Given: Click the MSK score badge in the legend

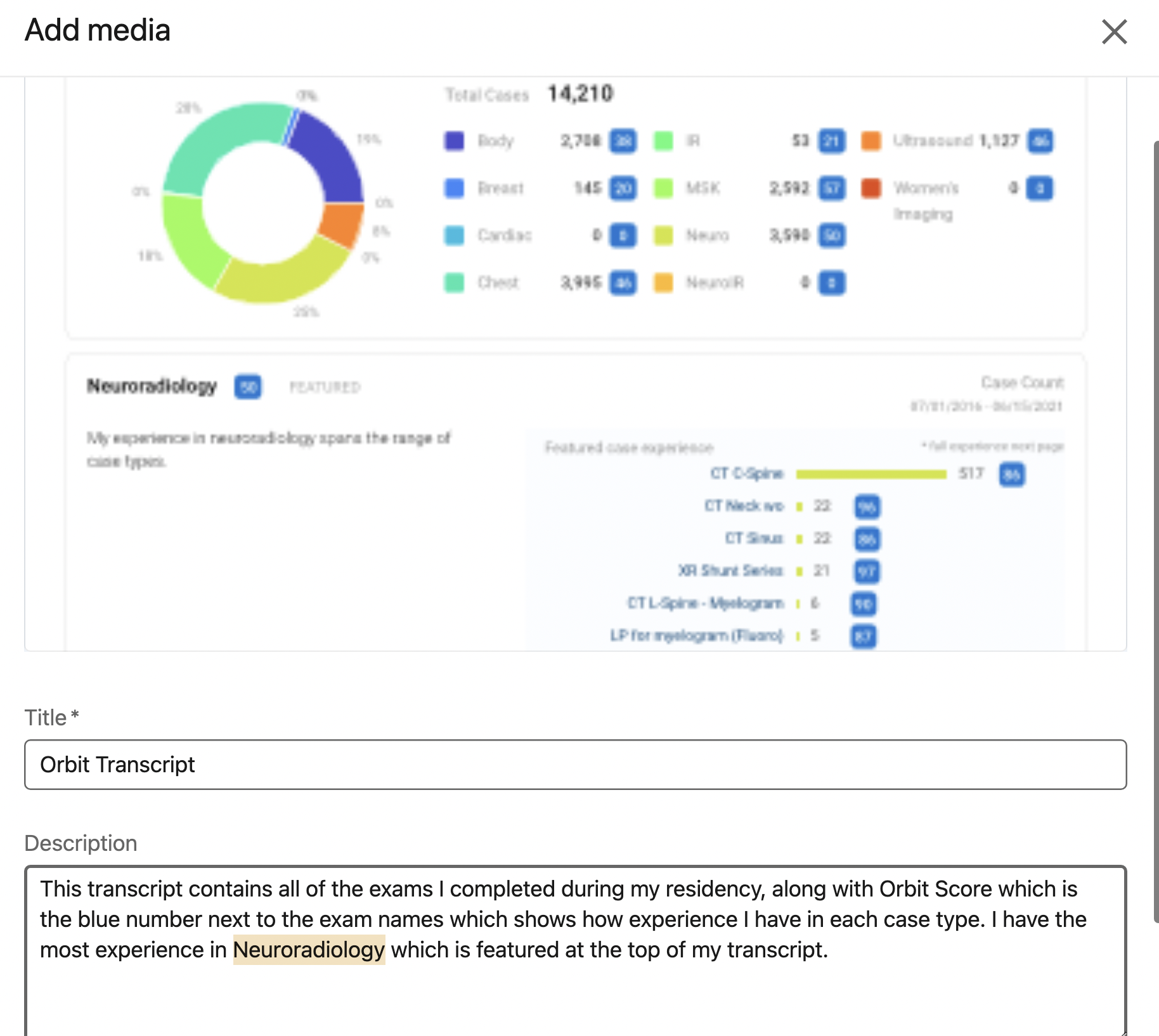Looking at the screenshot, I should coord(833,188).
